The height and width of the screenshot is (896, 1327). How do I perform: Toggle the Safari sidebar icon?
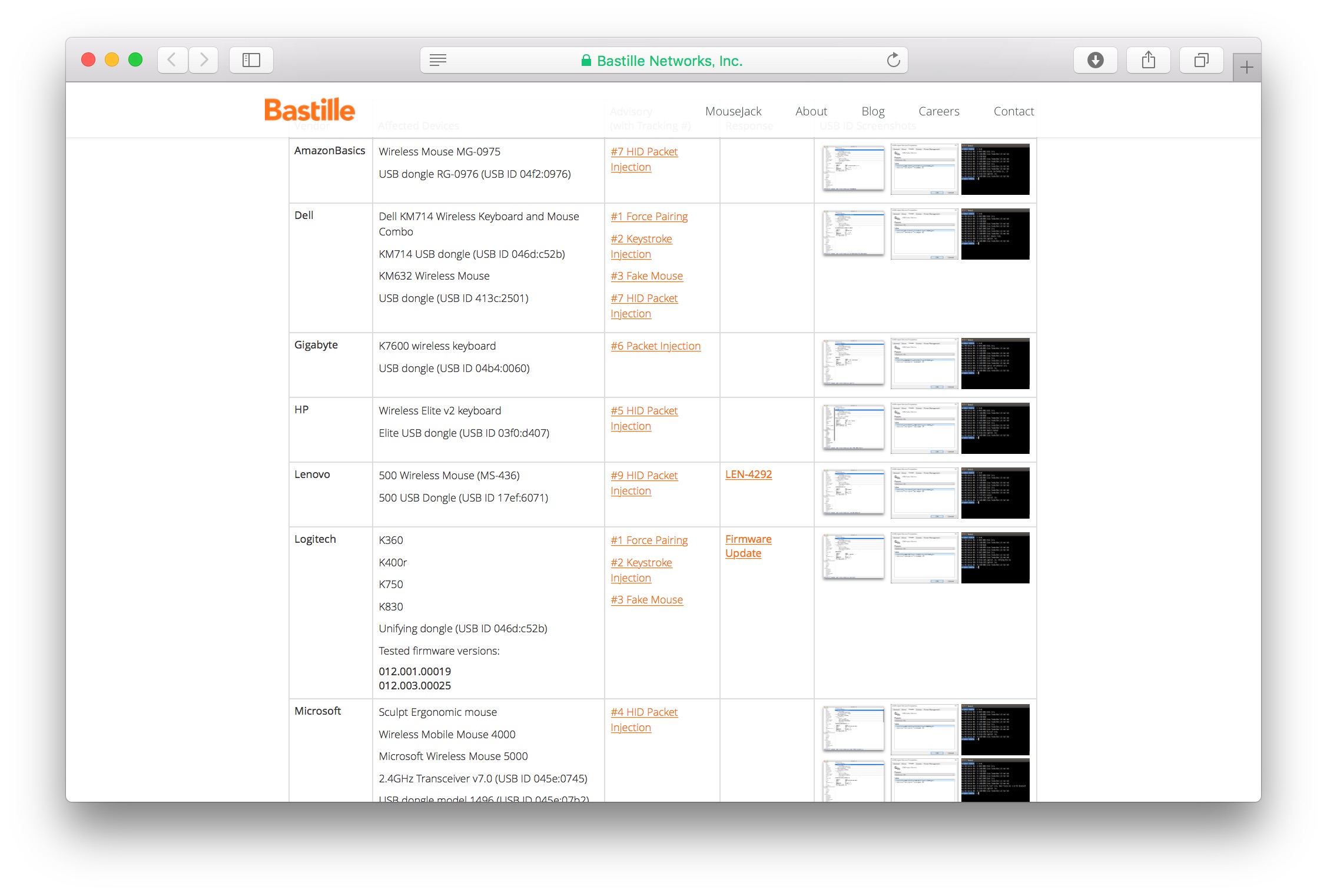point(251,60)
